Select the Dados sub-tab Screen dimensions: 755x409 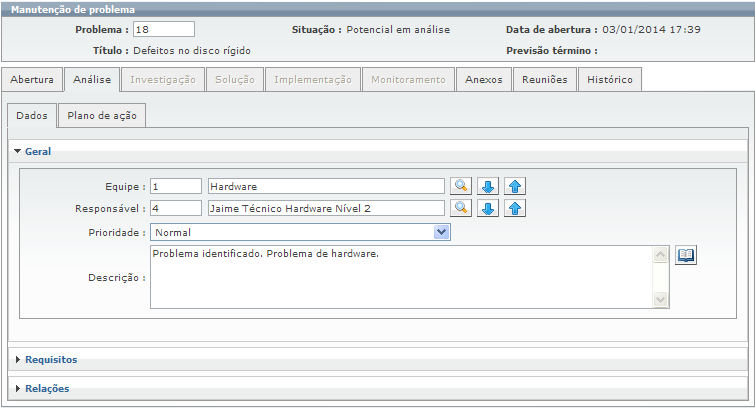pos(32,116)
